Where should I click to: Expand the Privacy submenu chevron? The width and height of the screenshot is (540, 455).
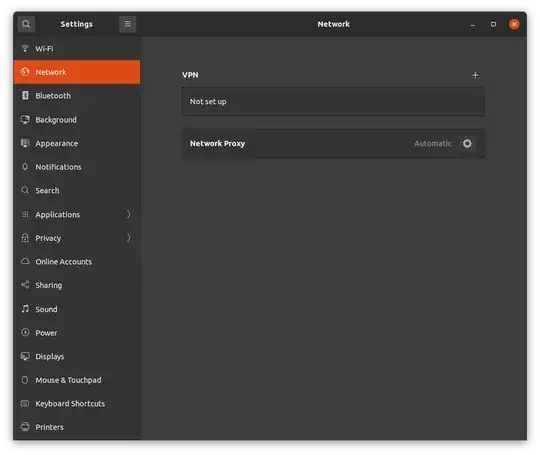pos(128,238)
